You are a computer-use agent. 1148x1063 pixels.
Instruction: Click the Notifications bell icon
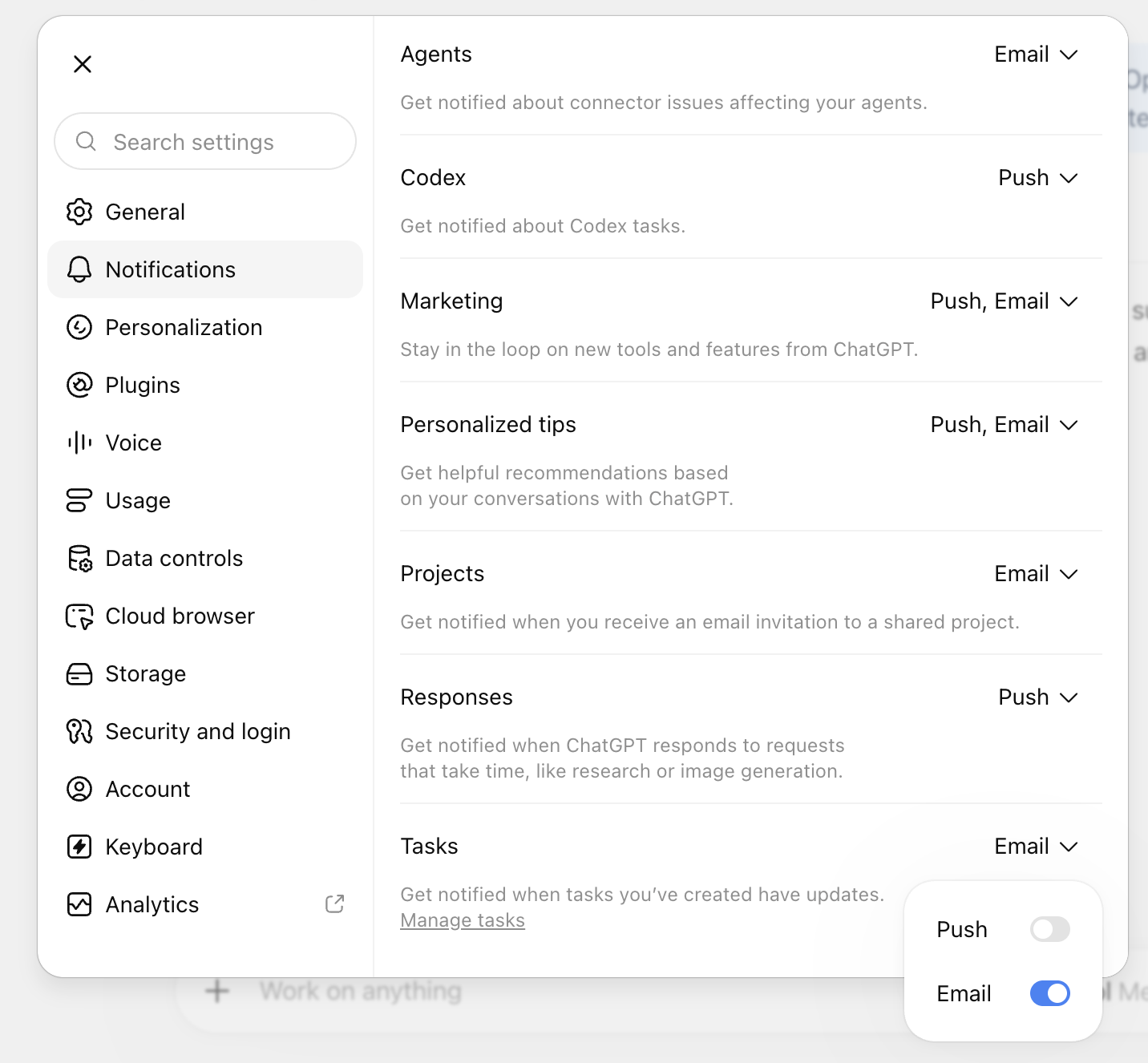[x=79, y=269]
